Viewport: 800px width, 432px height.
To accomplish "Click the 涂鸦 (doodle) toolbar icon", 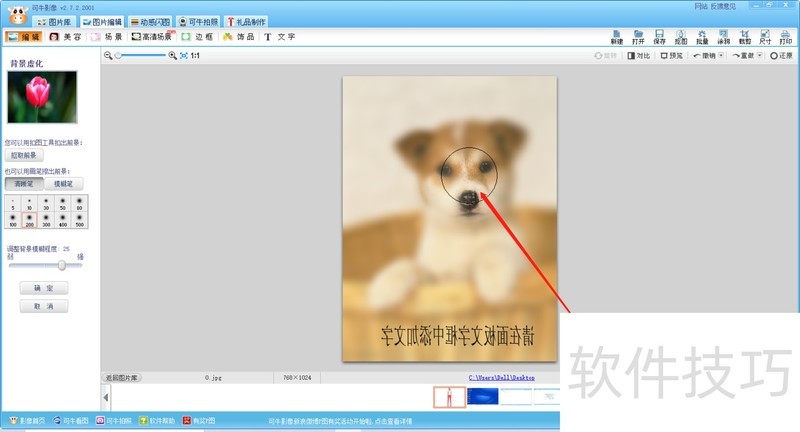I will (x=723, y=37).
